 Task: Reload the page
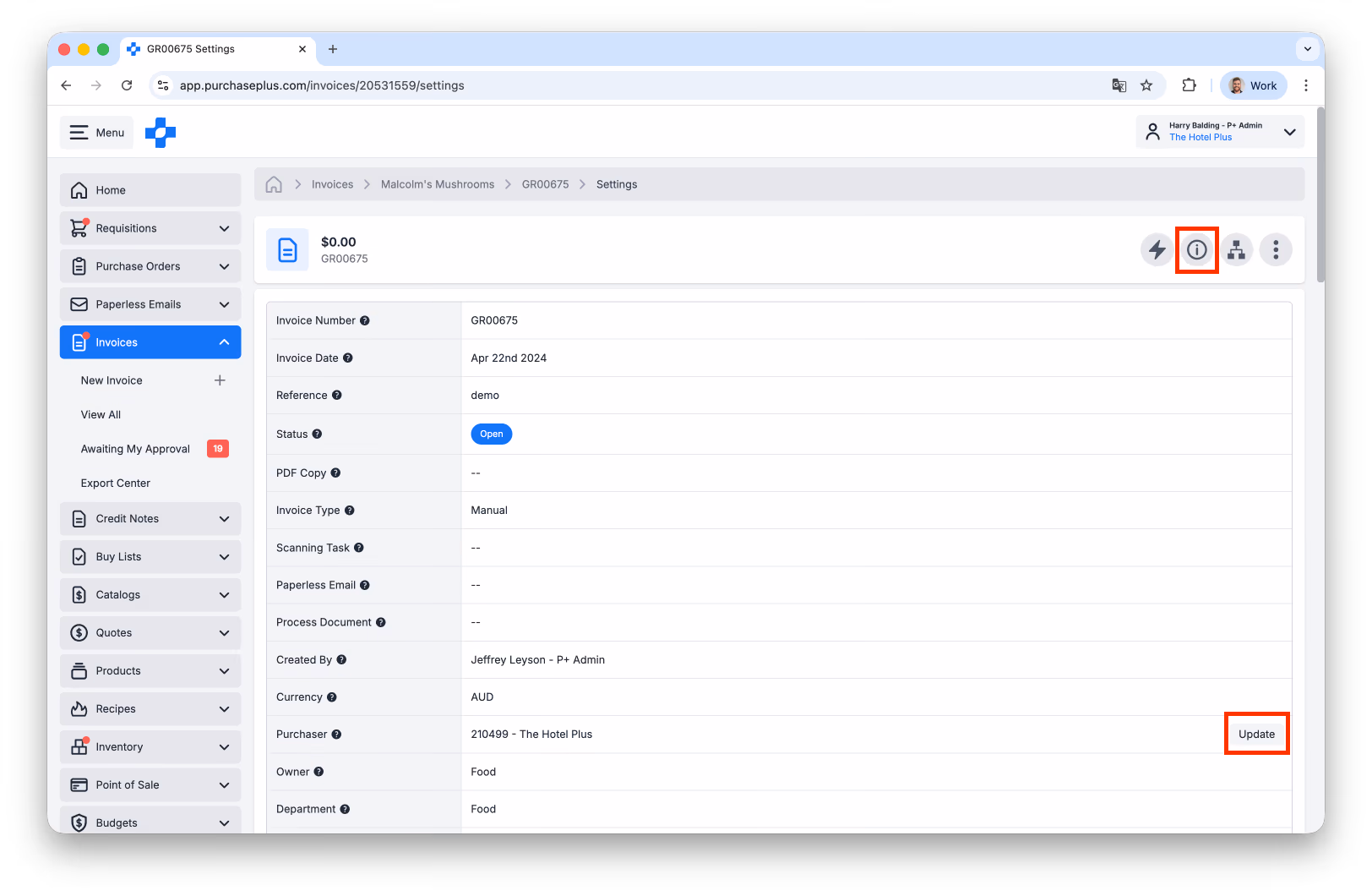pos(127,85)
